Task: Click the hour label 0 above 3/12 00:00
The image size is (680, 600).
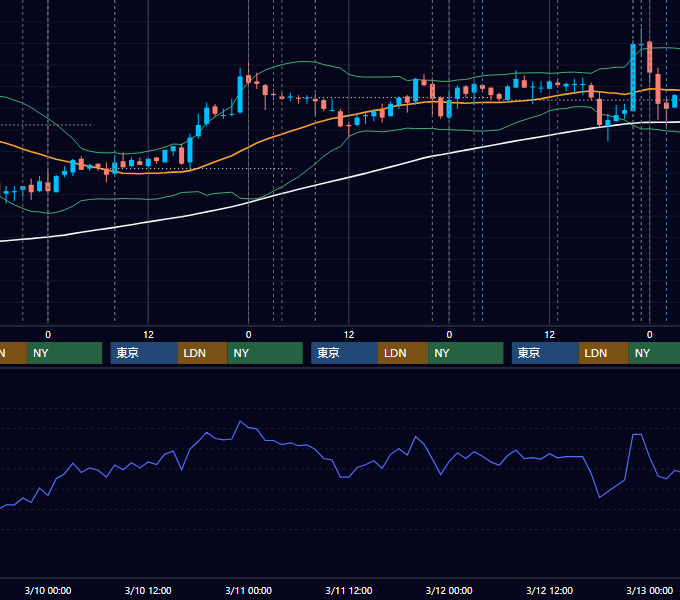Action: click(449, 335)
